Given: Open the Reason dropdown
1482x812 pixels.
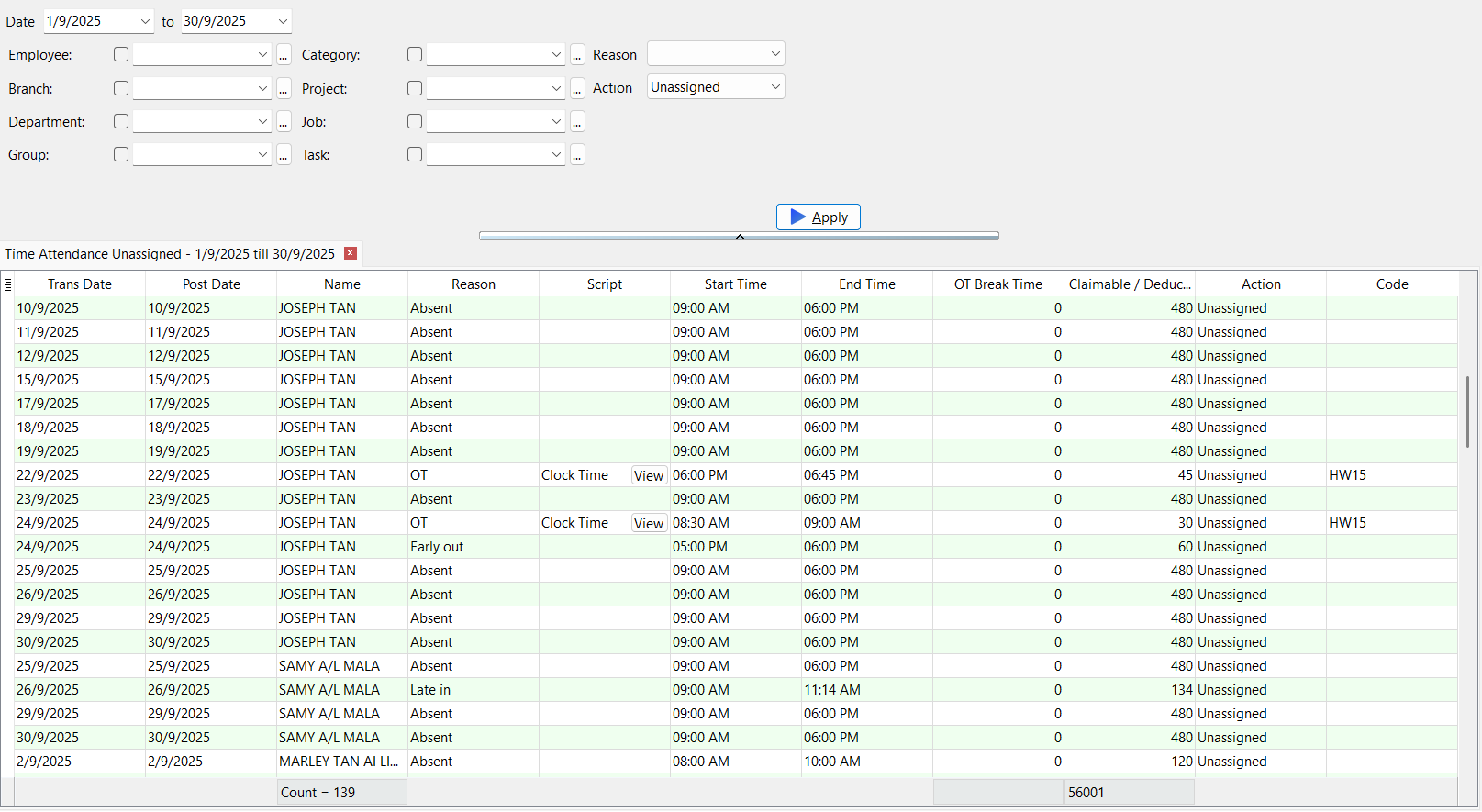Looking at the screenshot, I should click(716, 53).
